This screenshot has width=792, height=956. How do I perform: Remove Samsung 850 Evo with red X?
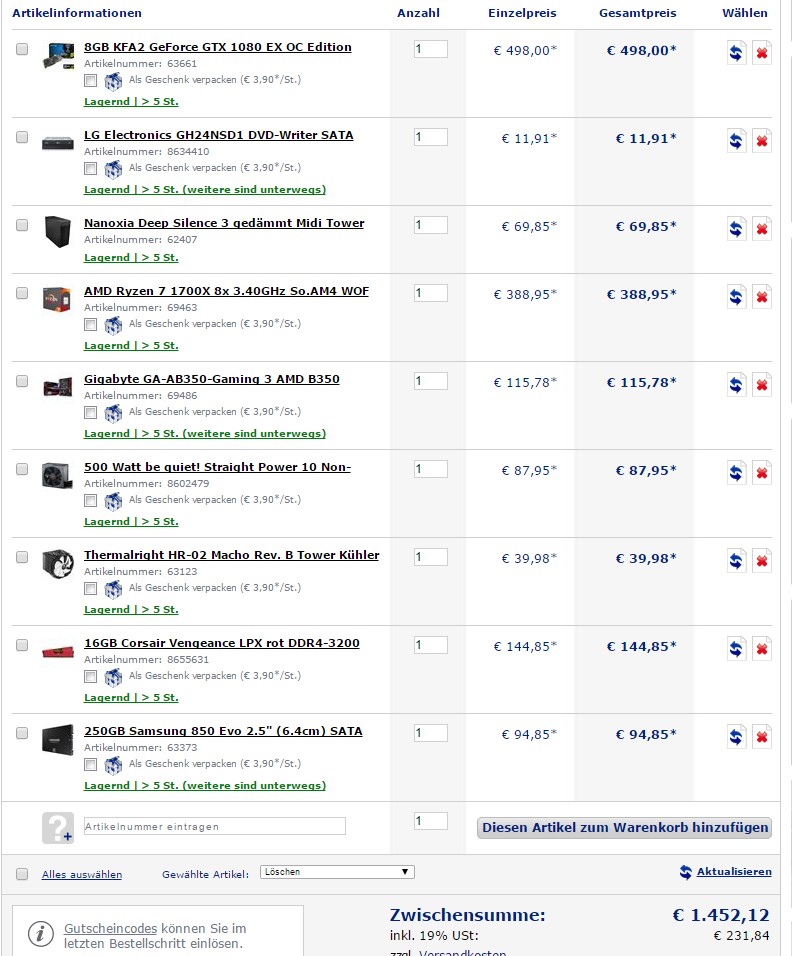click(x=762, y=737)
